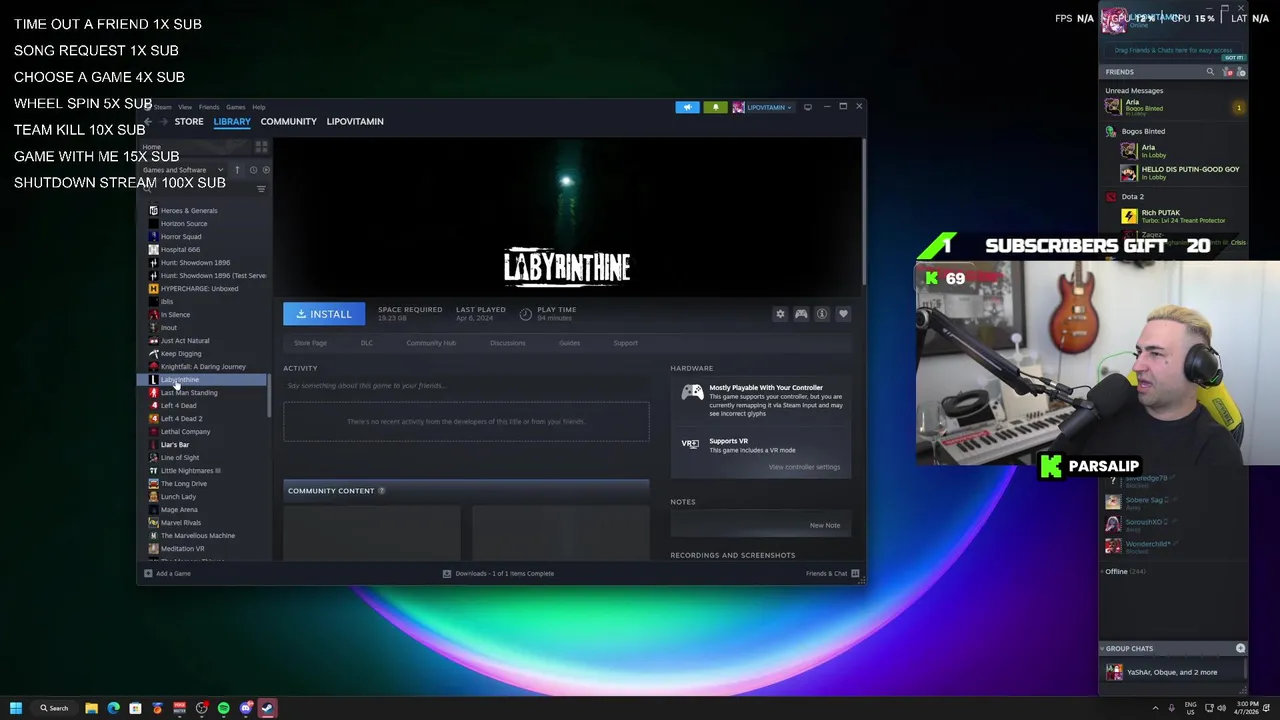Viewport: 1280px width, 720px height.
Task: Open chat with Rich PUTAK
Action: pyautogui.click(x=1174, y=216)
